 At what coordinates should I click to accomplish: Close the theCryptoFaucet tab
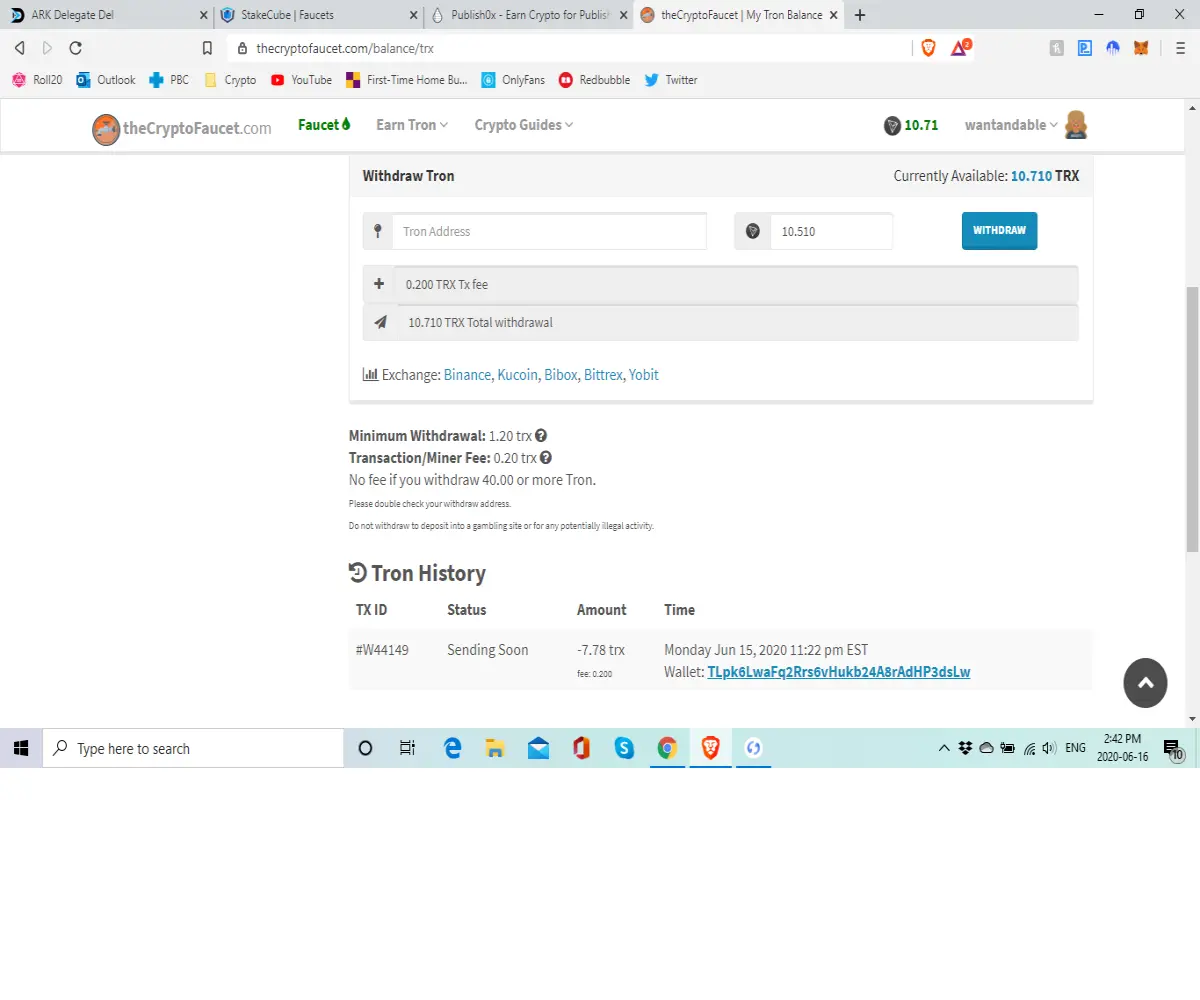[x=834, y=15]
